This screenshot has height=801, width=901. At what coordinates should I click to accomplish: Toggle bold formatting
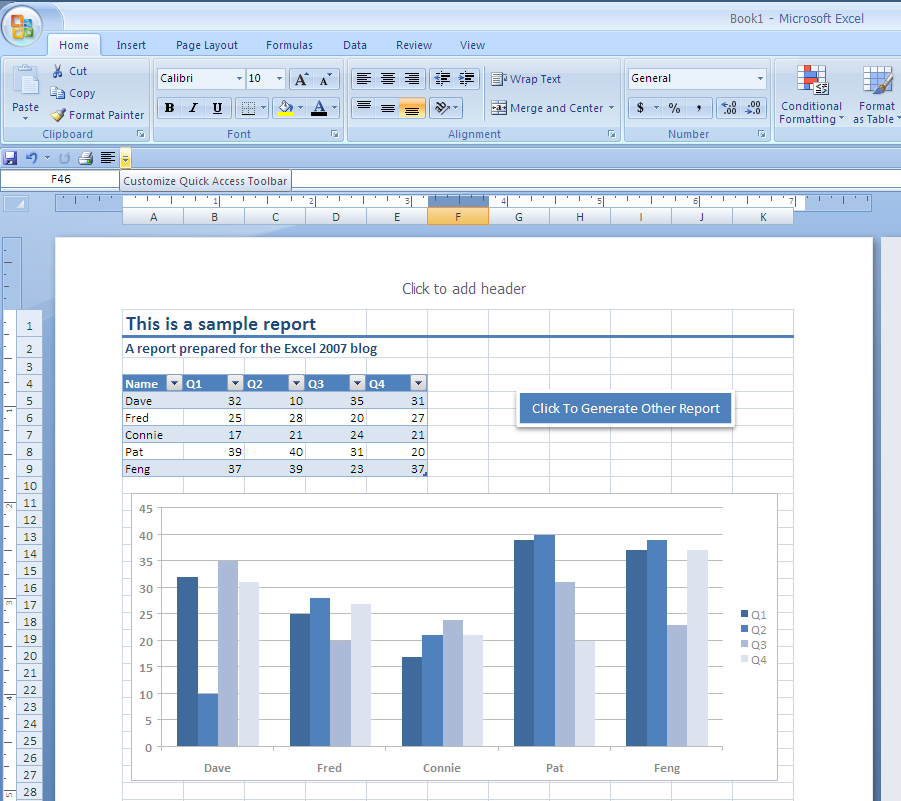(x=169, y=108)
